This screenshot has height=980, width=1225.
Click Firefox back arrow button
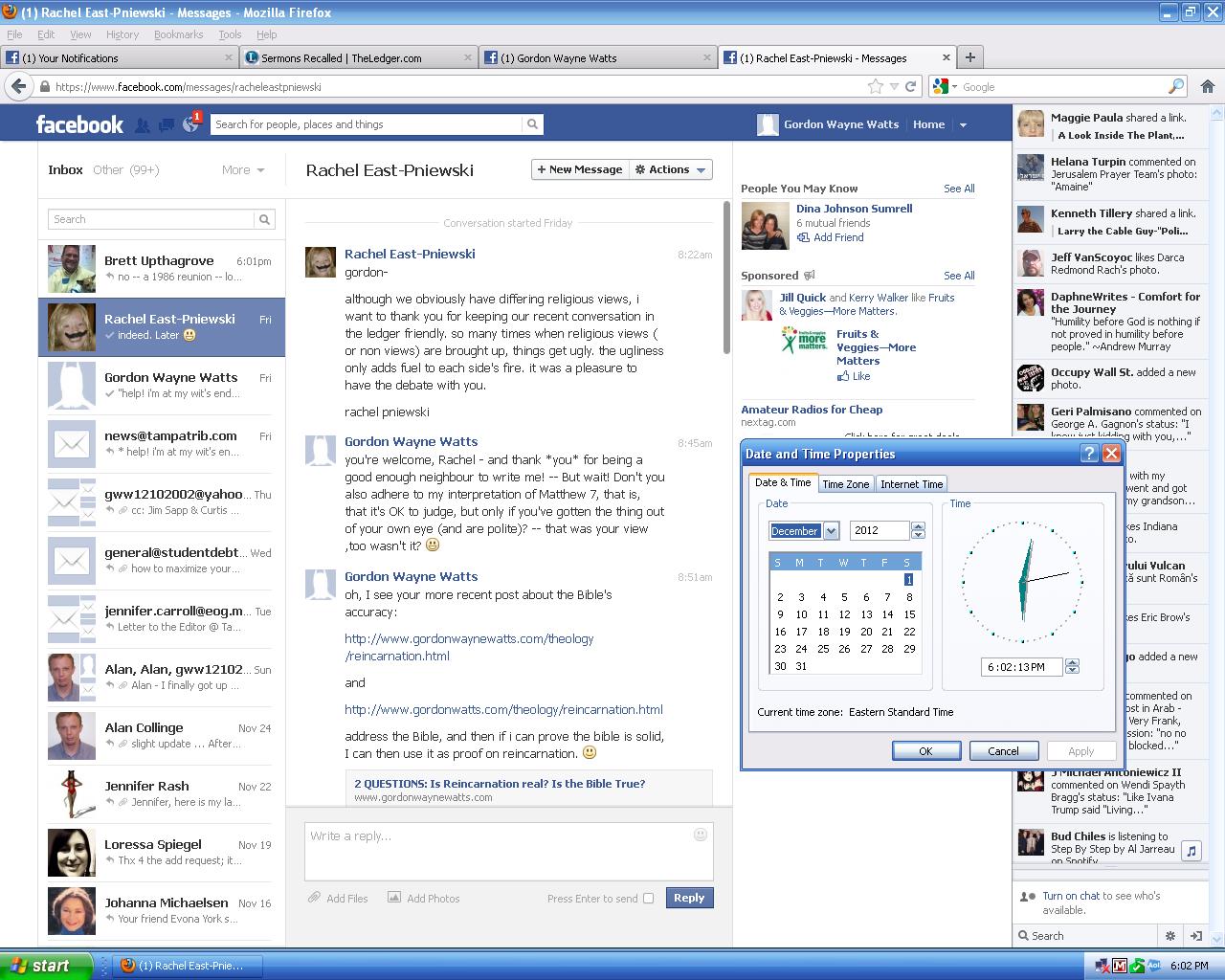coord(18,86)
